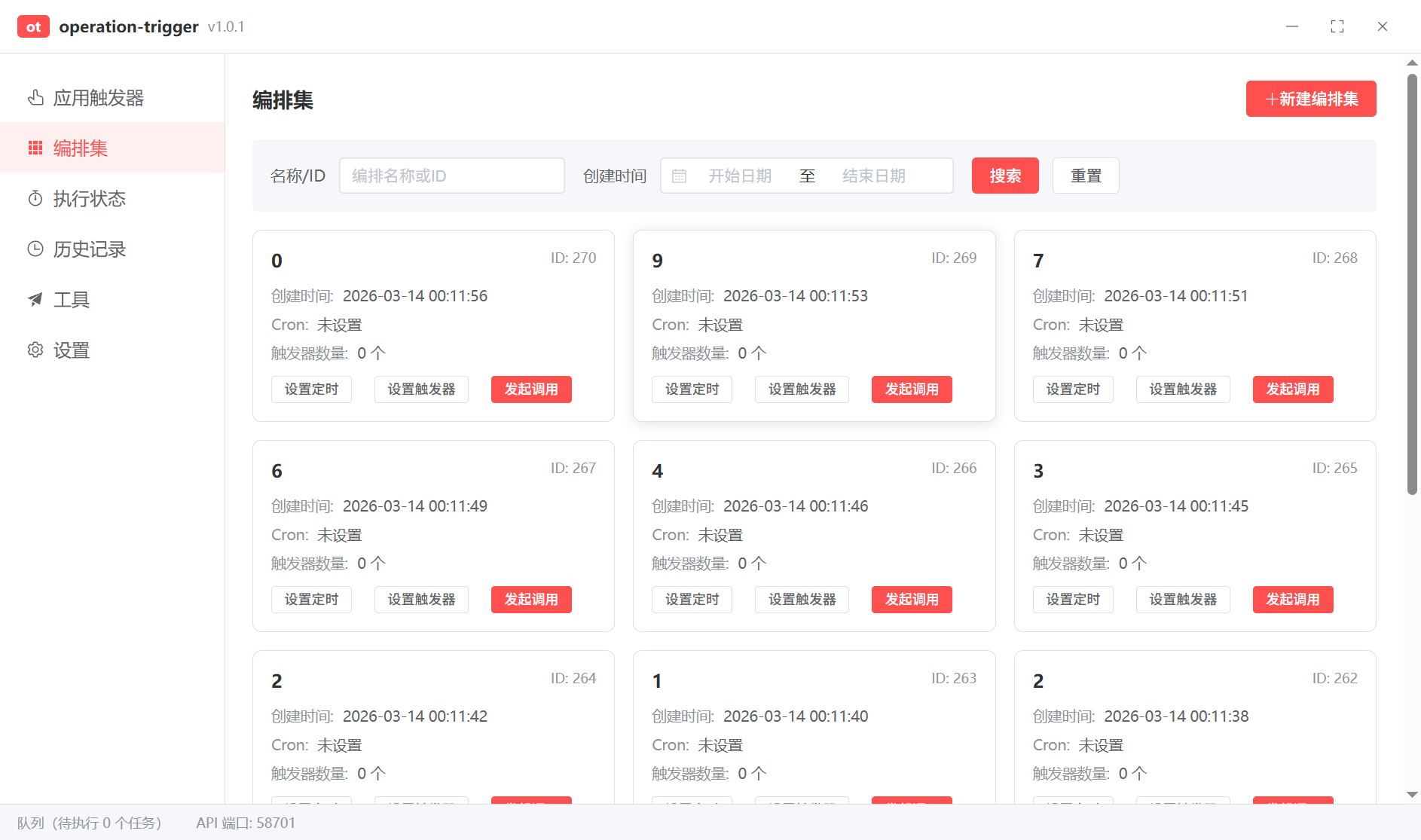
Task: Click 设置定时 on the card ID 270
Action: tap(311, 389)
